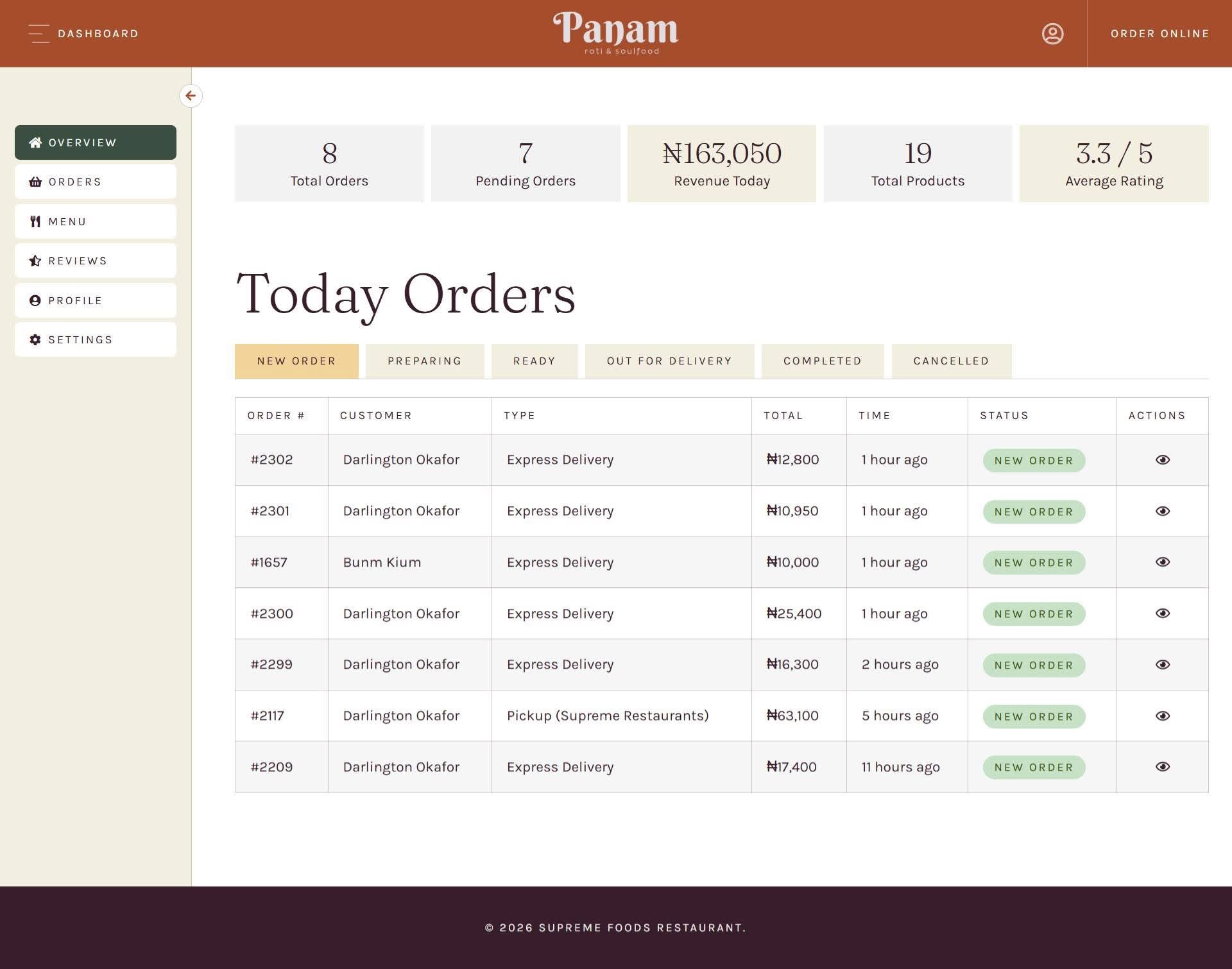Click the utensils icon next to Menu
Image resolution: width=1232 pixels, height=969 pixels.
[35, 221]
